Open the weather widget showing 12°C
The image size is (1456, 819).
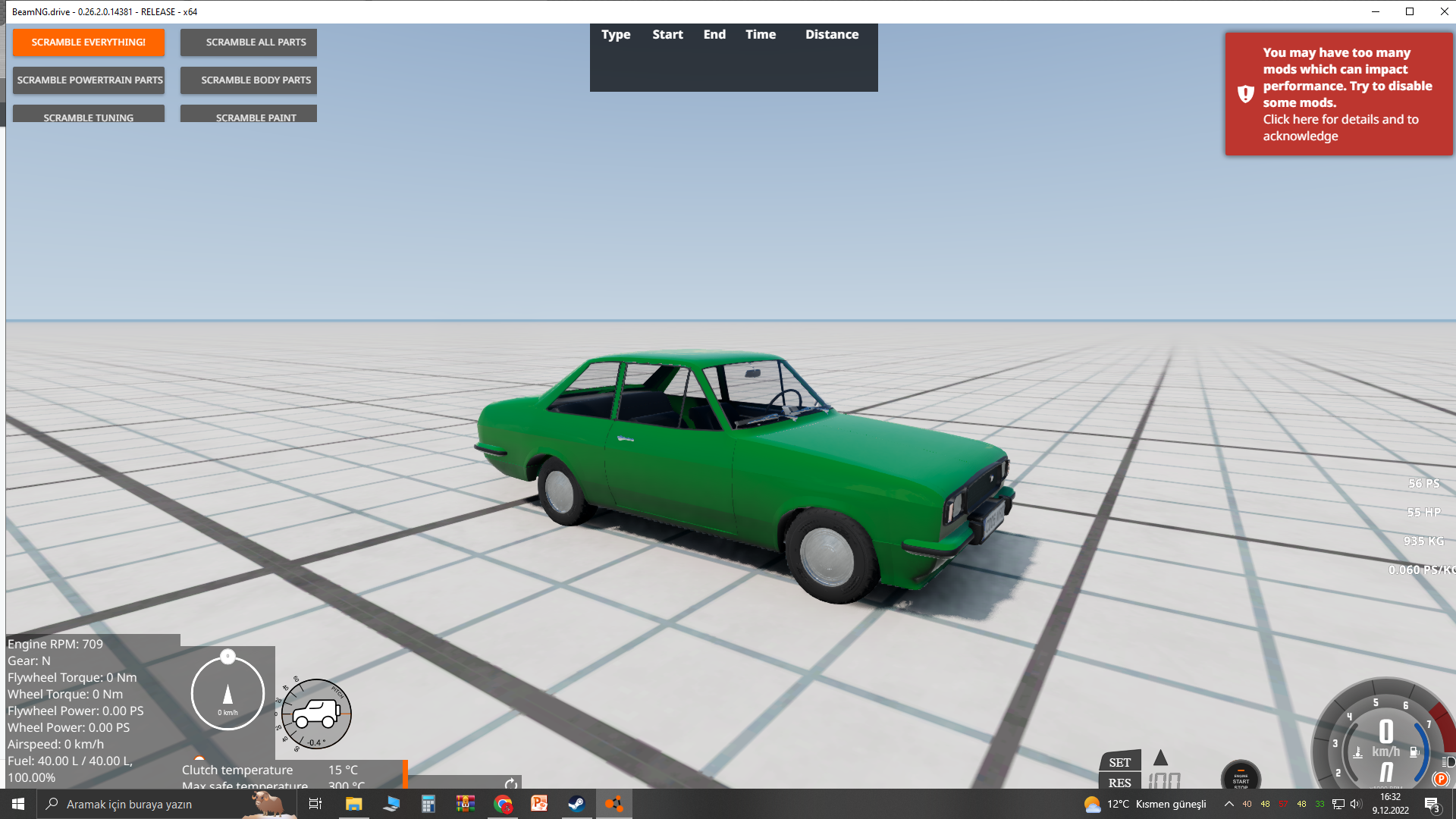click(x=1145, y=804)
